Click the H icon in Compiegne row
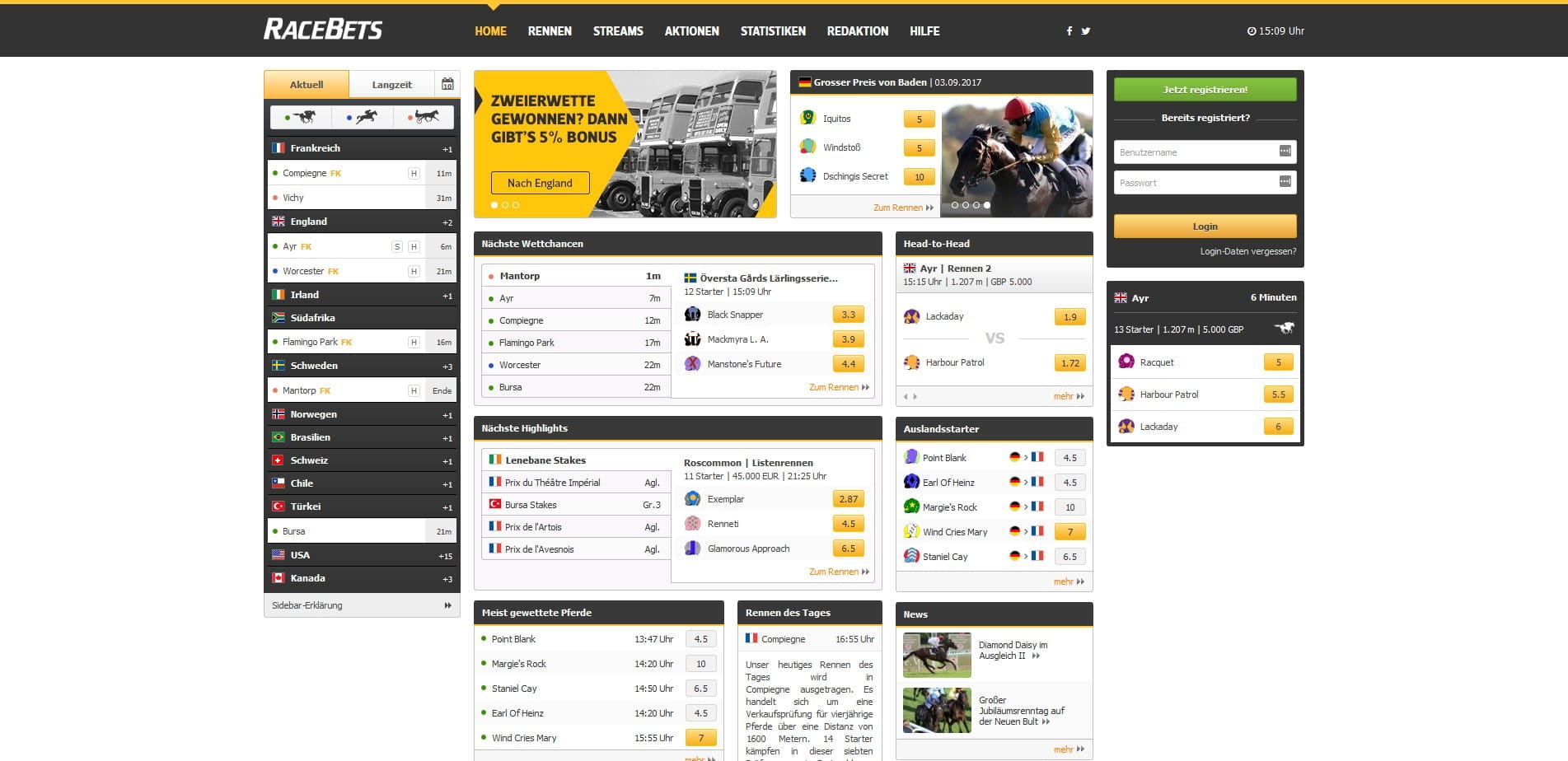Screen dimensions: 1568x761 tap(414, 174)
